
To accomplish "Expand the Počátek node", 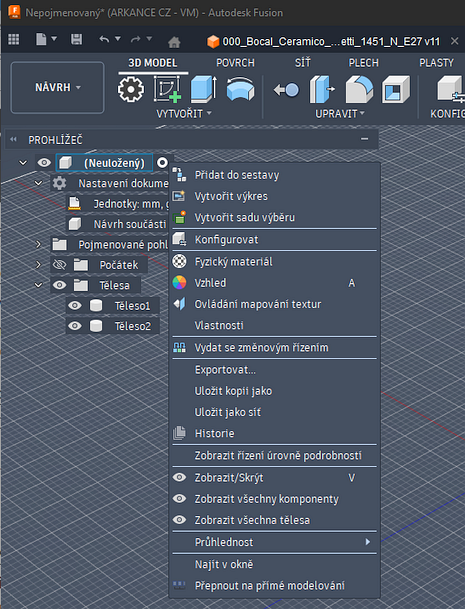I will click(x=38, y=265).
